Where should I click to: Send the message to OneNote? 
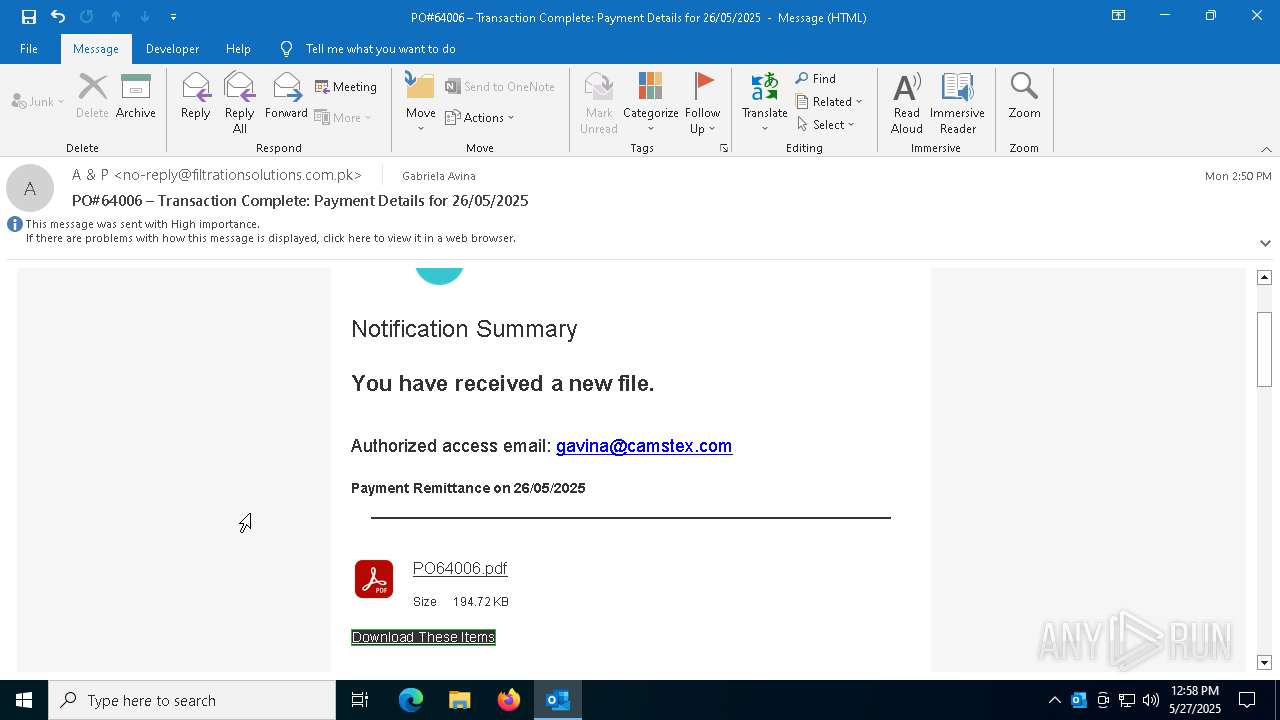500,87
